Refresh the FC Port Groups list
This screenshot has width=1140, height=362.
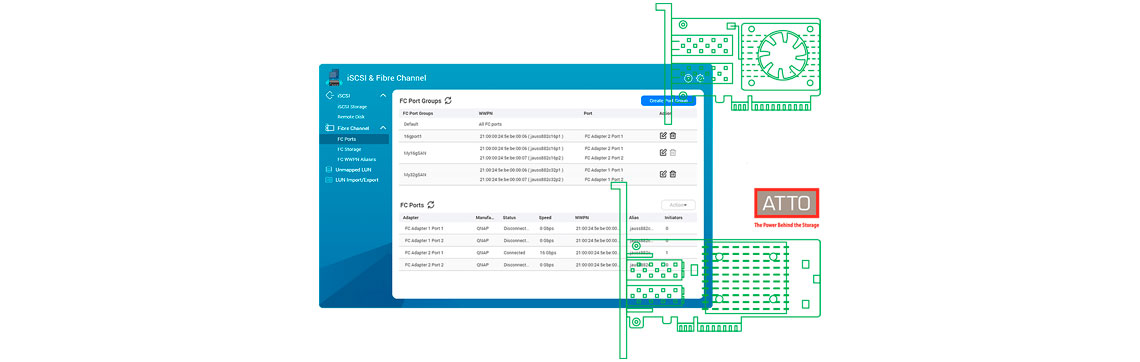click(x=449, y=101)
